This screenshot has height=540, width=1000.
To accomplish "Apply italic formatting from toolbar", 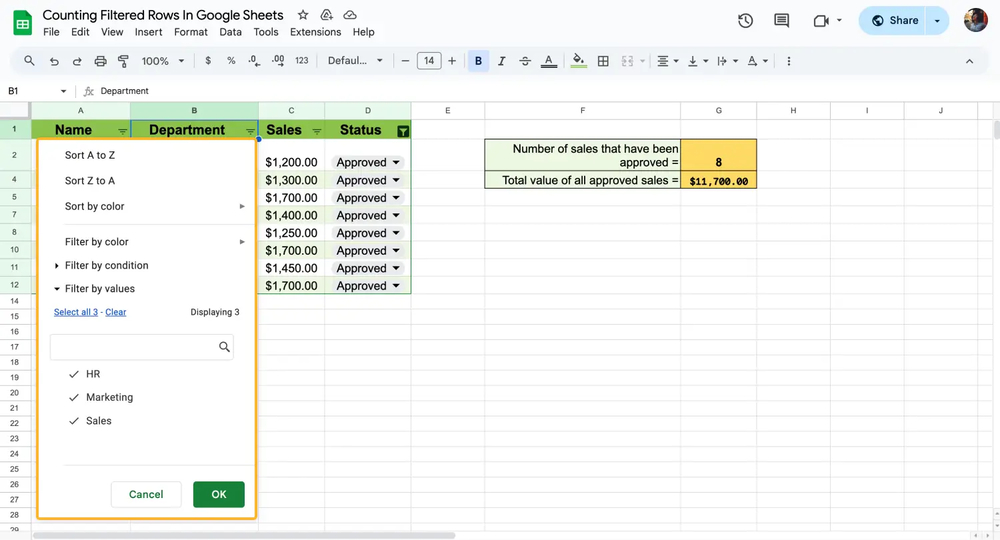I will [x=501, y=61].
